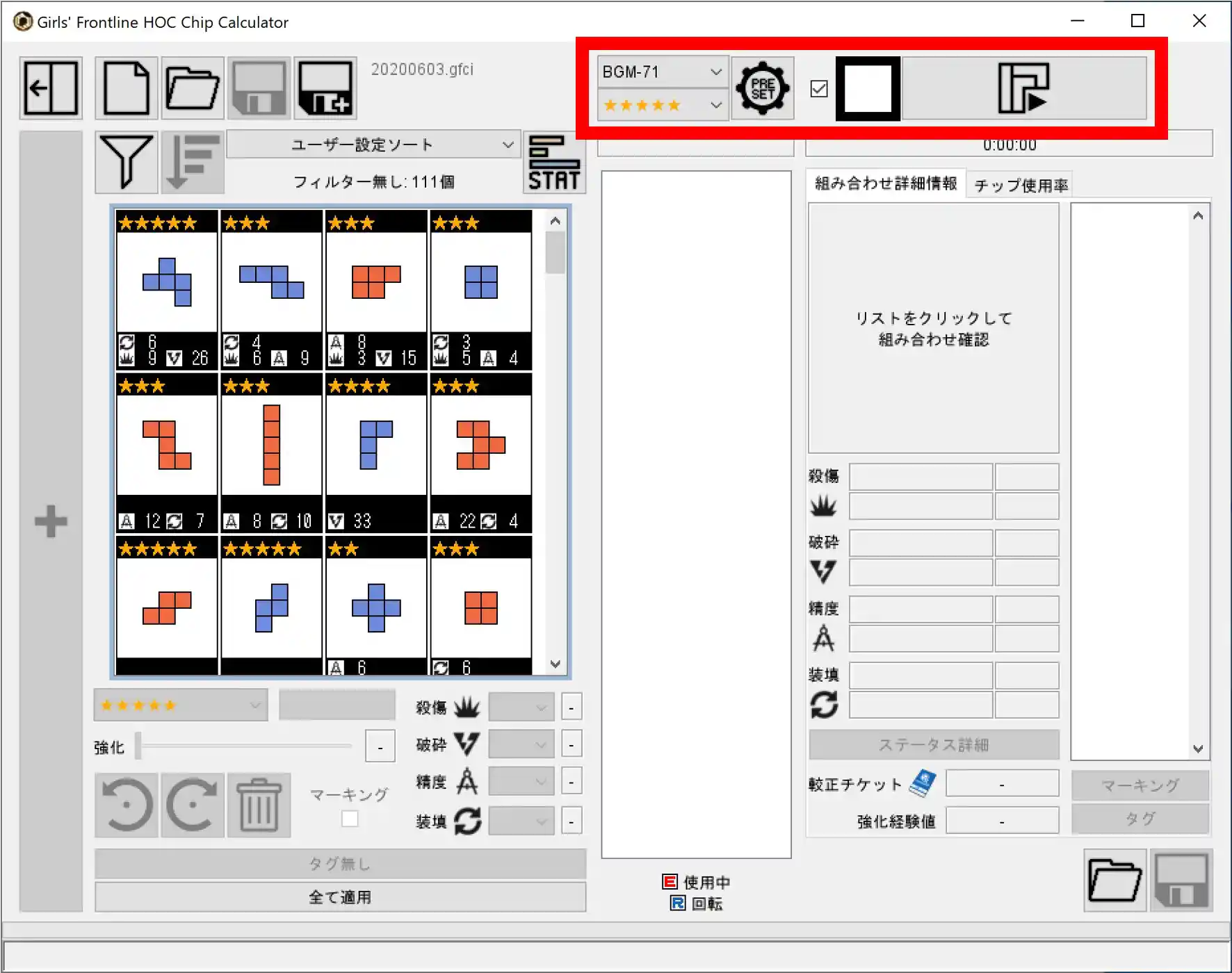Open the 破砕 stat value dropdown
The image size is (1232, 973).
(521, 744)
